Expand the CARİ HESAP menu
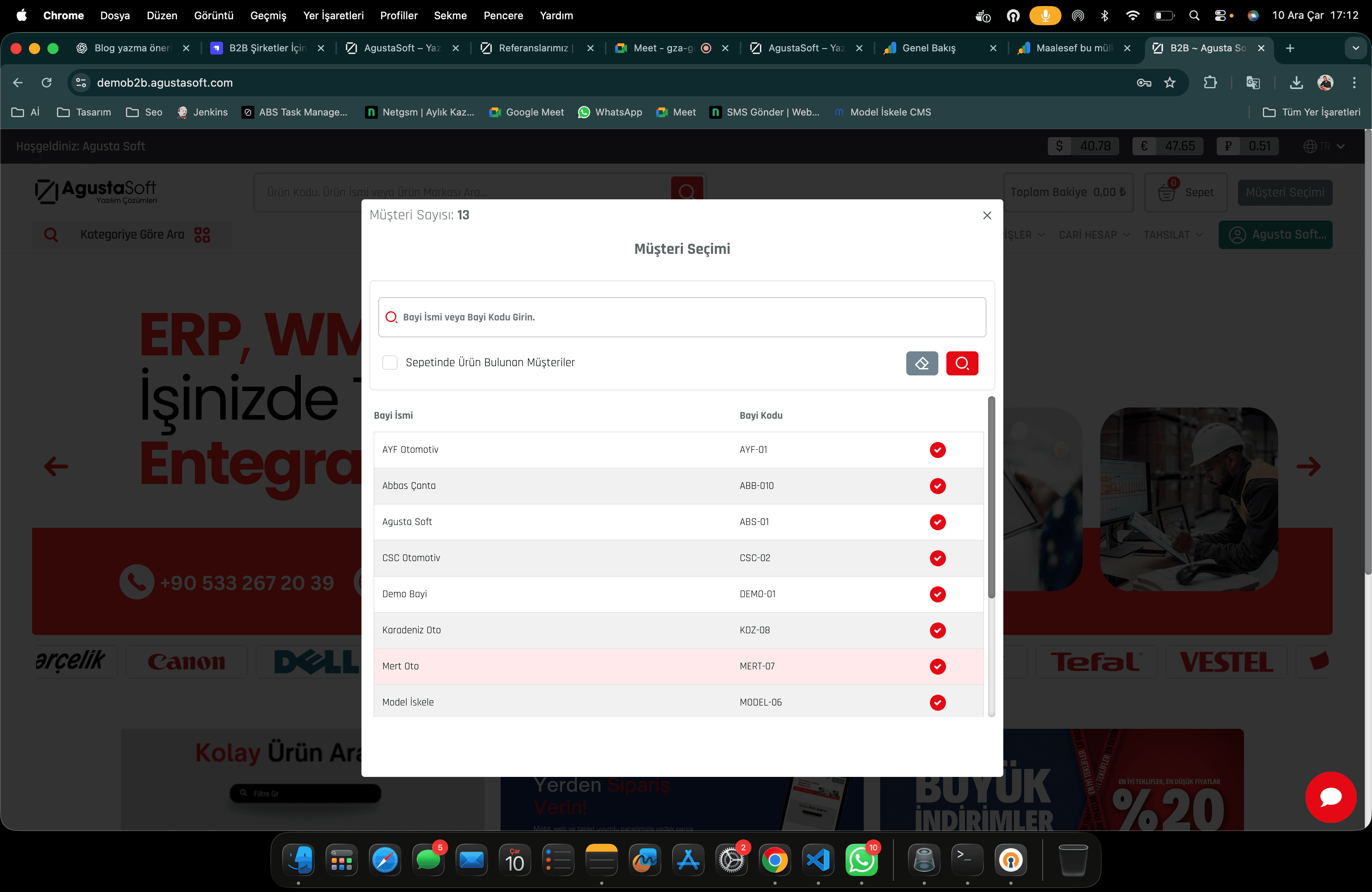 click(1094, 235)
